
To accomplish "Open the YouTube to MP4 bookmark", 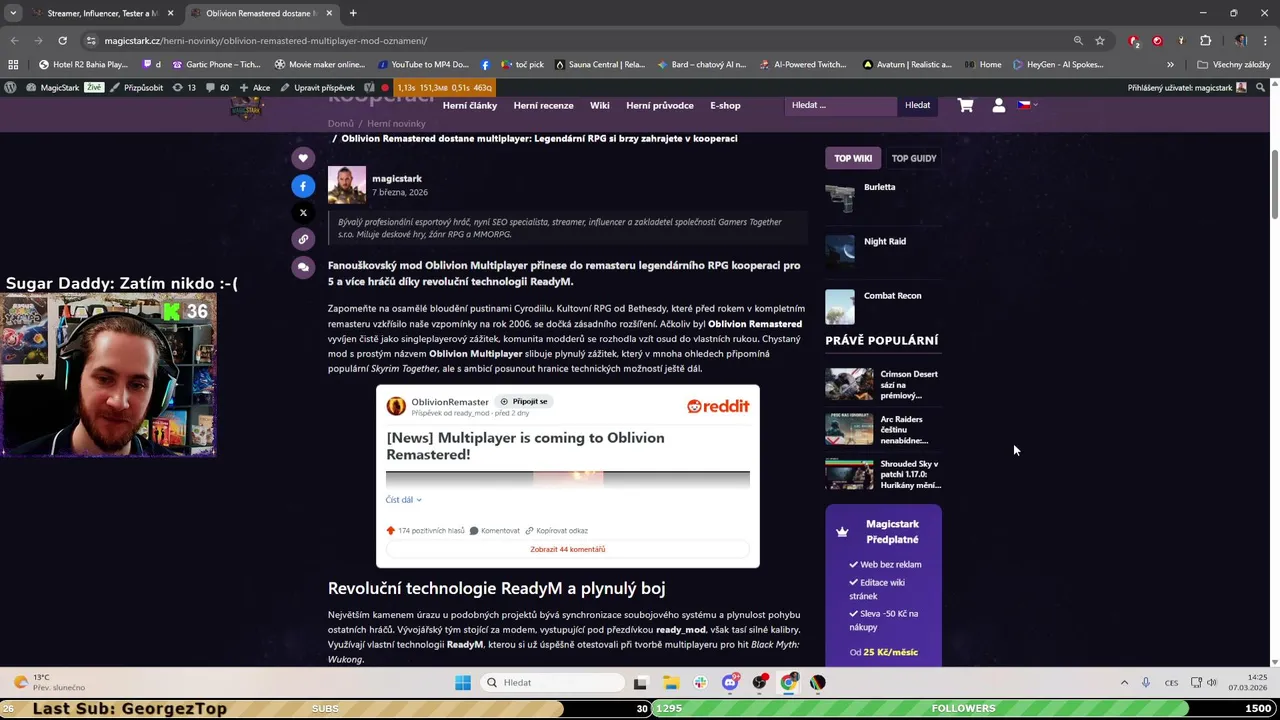I will click(x=423, y=64).
